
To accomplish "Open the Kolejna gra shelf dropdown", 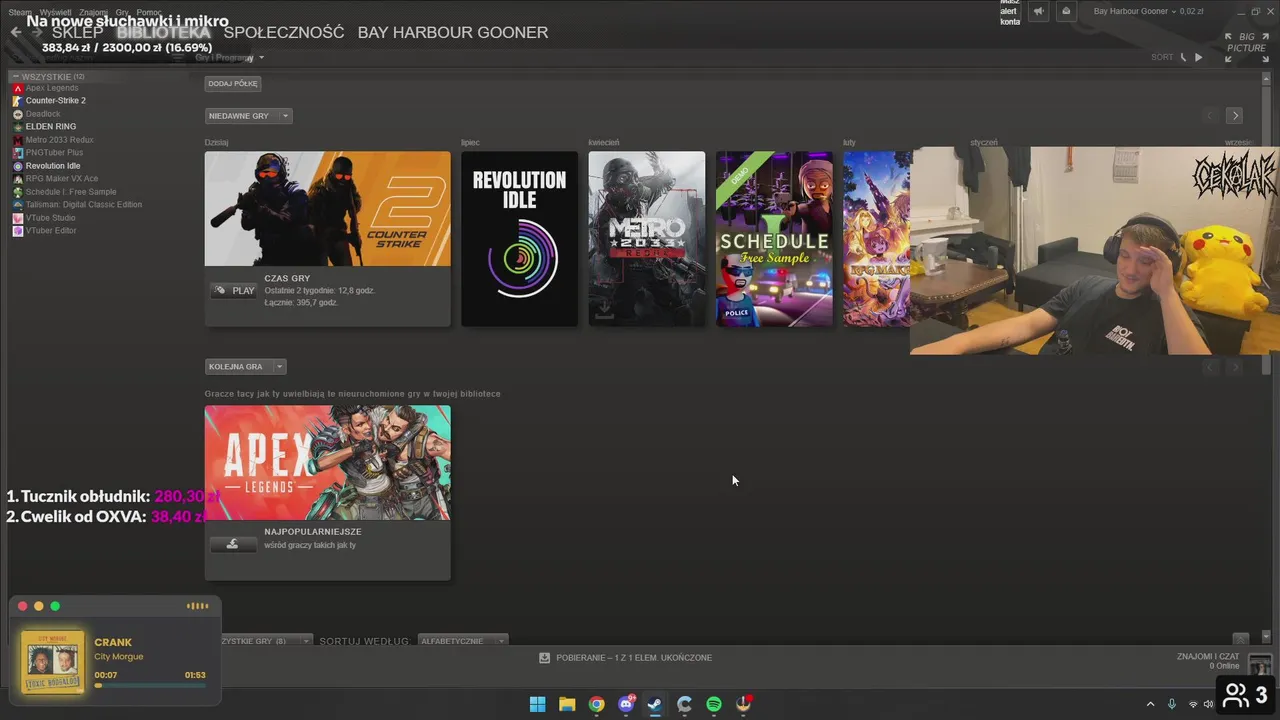I will [x=279, y=367].
